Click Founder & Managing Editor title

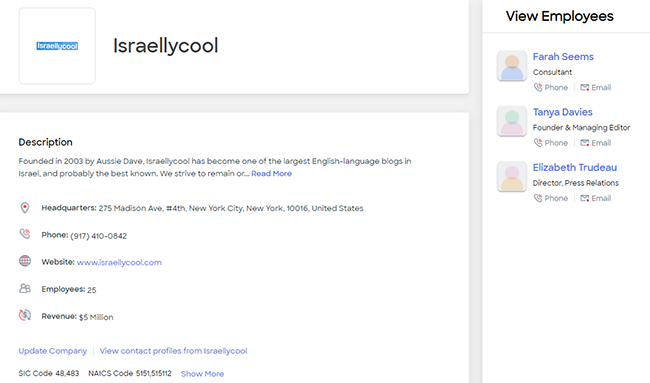[581, 128]
